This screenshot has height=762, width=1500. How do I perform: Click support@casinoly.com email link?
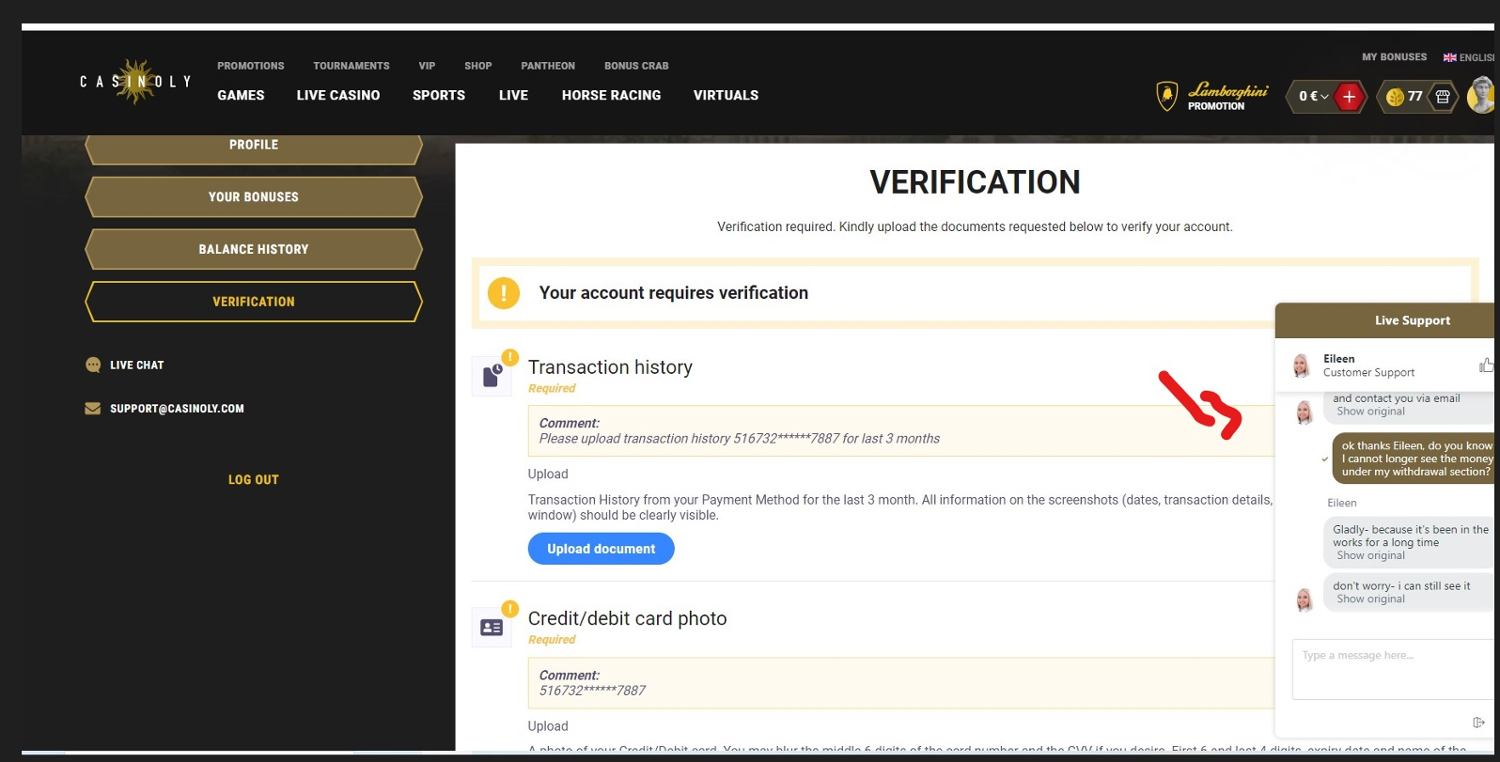pyautogui.click(x=177, y=409)
